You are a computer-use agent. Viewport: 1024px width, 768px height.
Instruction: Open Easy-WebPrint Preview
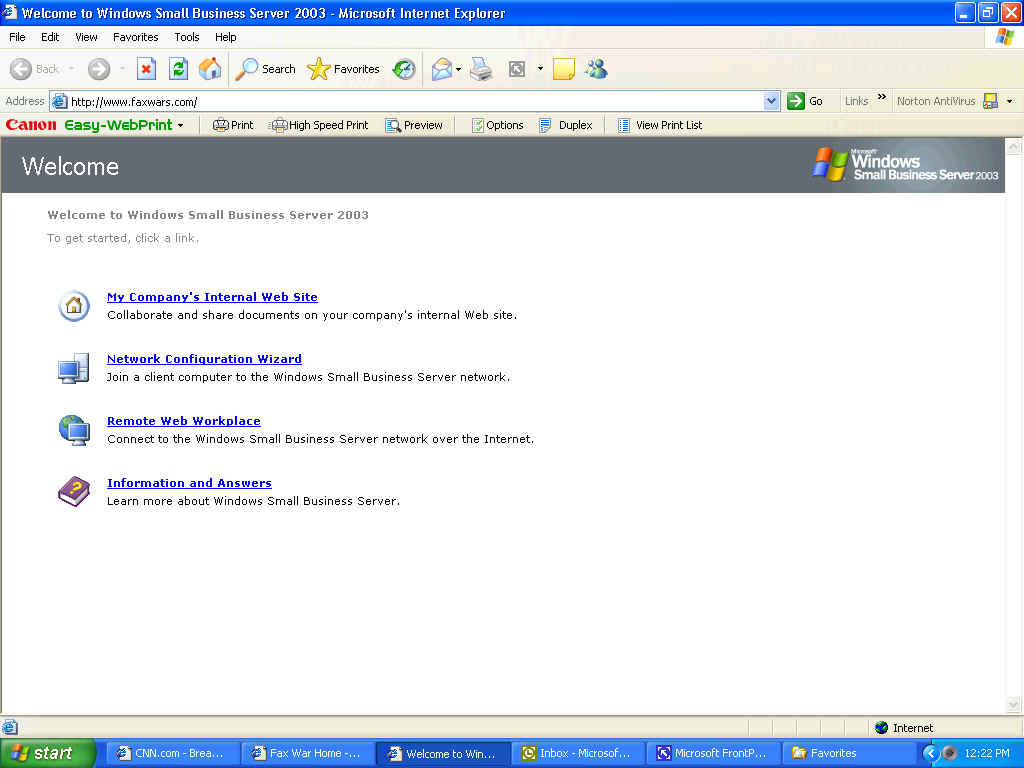414,125
